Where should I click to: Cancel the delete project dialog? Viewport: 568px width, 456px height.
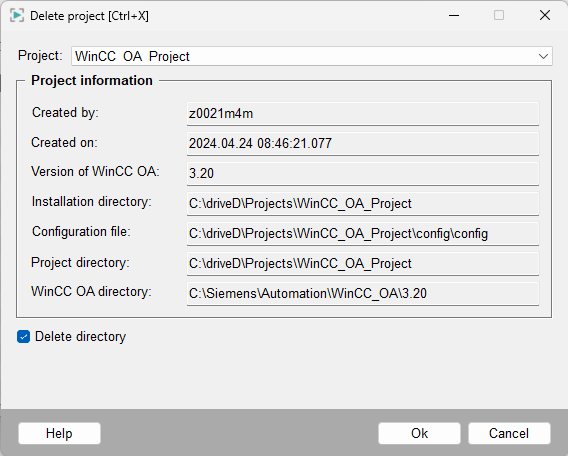click(x=509, y=433)
